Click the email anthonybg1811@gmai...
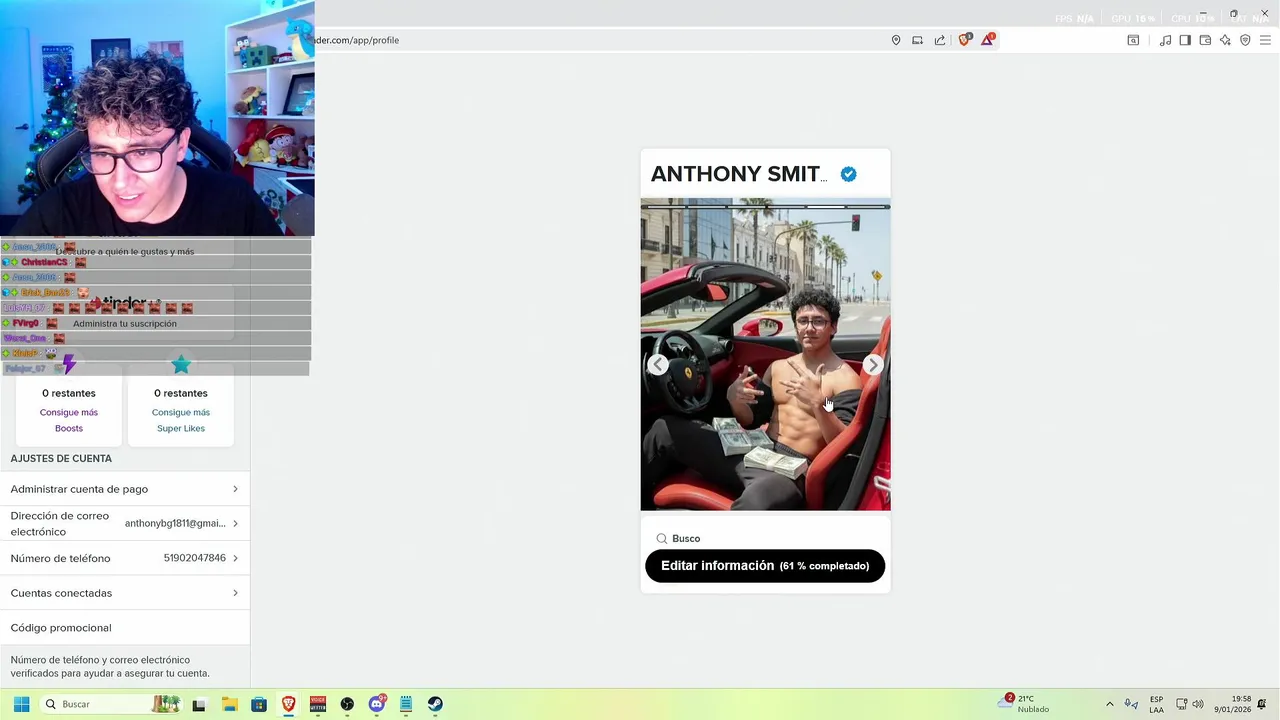This screenshot has width=1280, height=720. (x=175, y=524)
